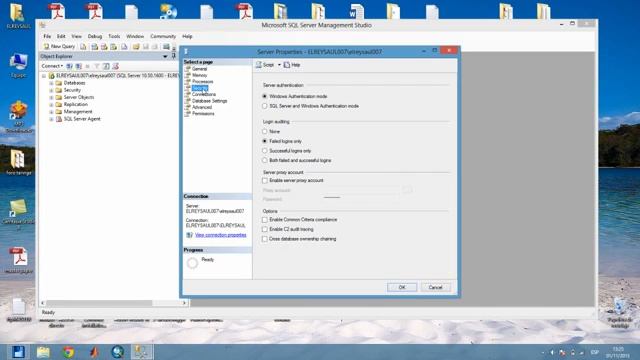Expand the Server Objects tree node
This screenshot has height=360, width=640.
point(51,98)
